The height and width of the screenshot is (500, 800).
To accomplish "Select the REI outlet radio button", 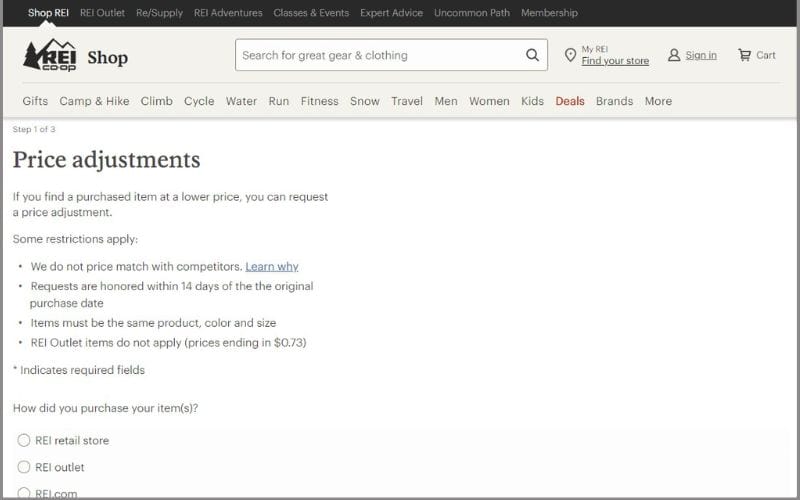I will pos(24,467).
